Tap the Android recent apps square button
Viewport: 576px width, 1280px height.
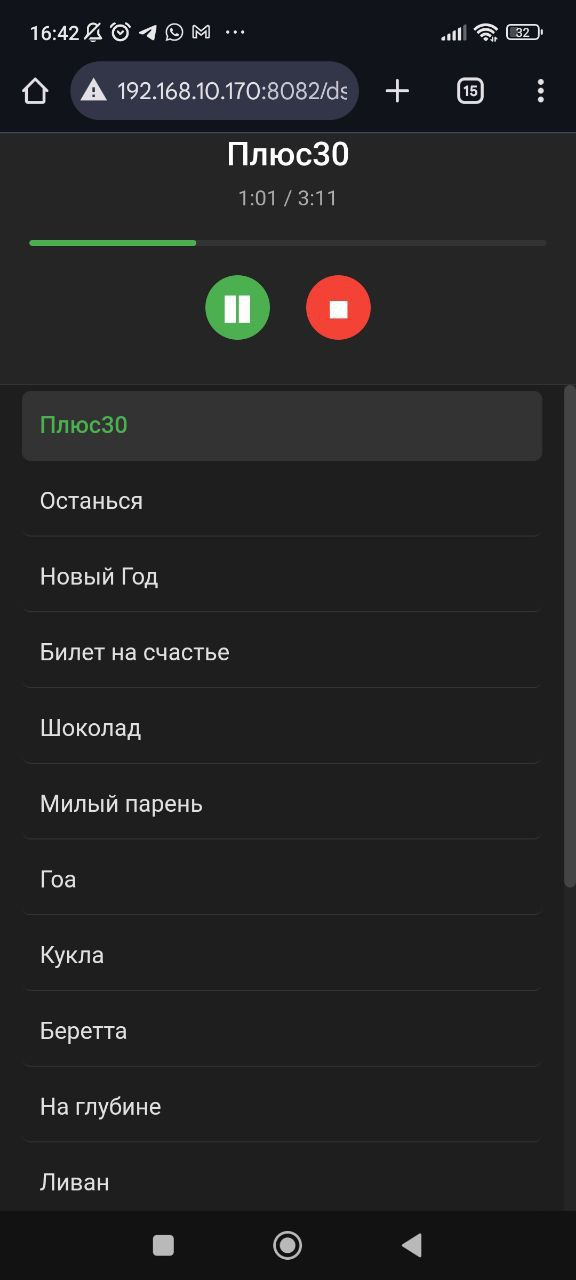[162, 1245]
